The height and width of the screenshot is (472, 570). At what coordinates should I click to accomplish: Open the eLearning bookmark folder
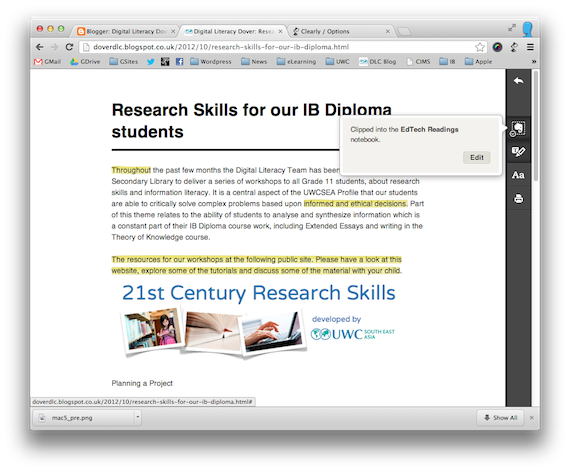click(296, 62)
